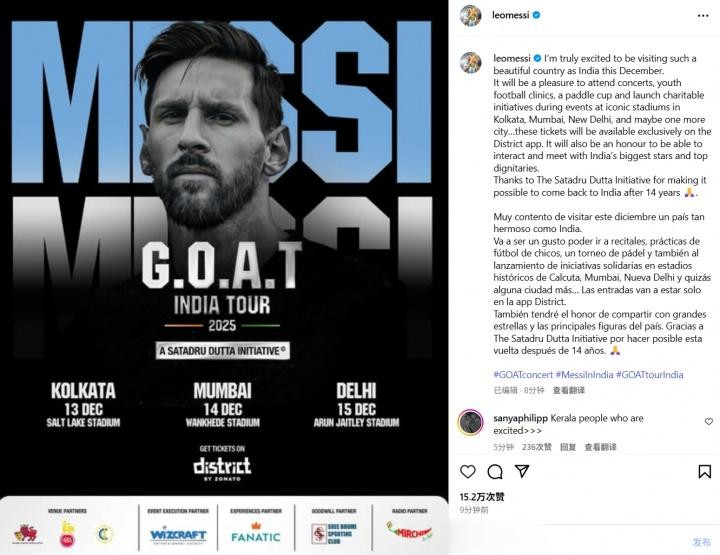The image size is (720, 555).
Task: Open sanyaphilipp's profile picture
Action: (470, 423)
